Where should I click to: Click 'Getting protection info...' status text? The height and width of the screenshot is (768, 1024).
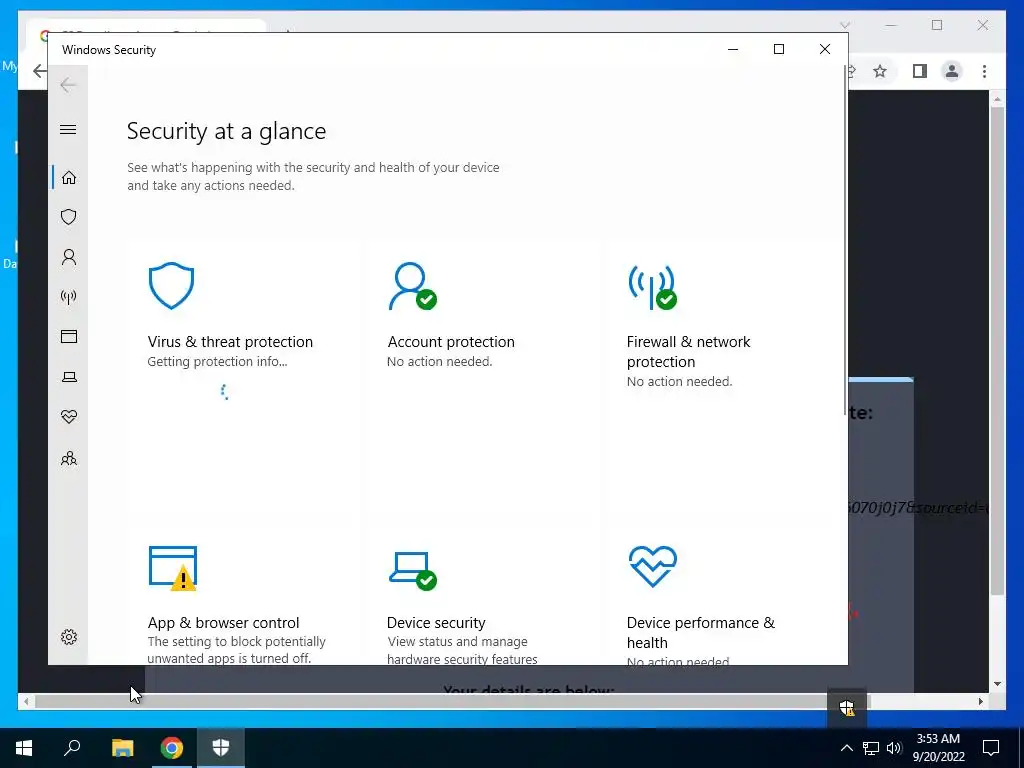click(217, 361)
